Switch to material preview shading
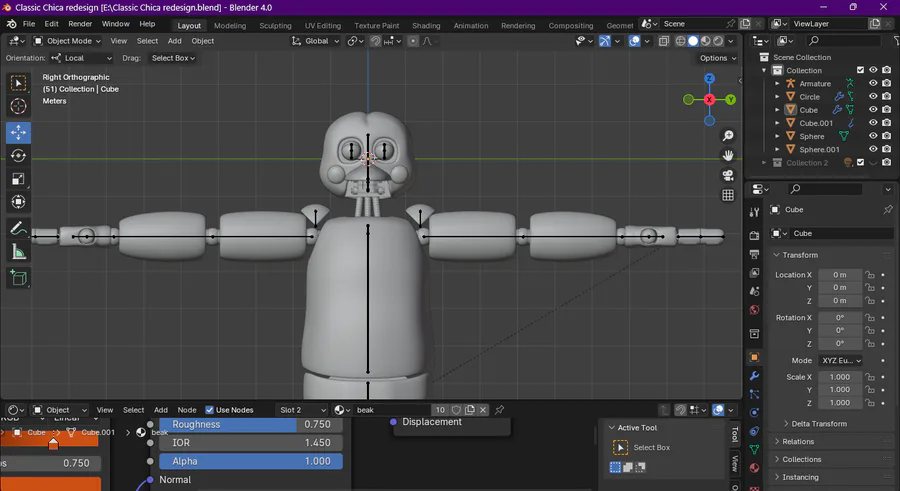This screenshot has width=900, height=491. pyautogui.click(x=705, y=41)
